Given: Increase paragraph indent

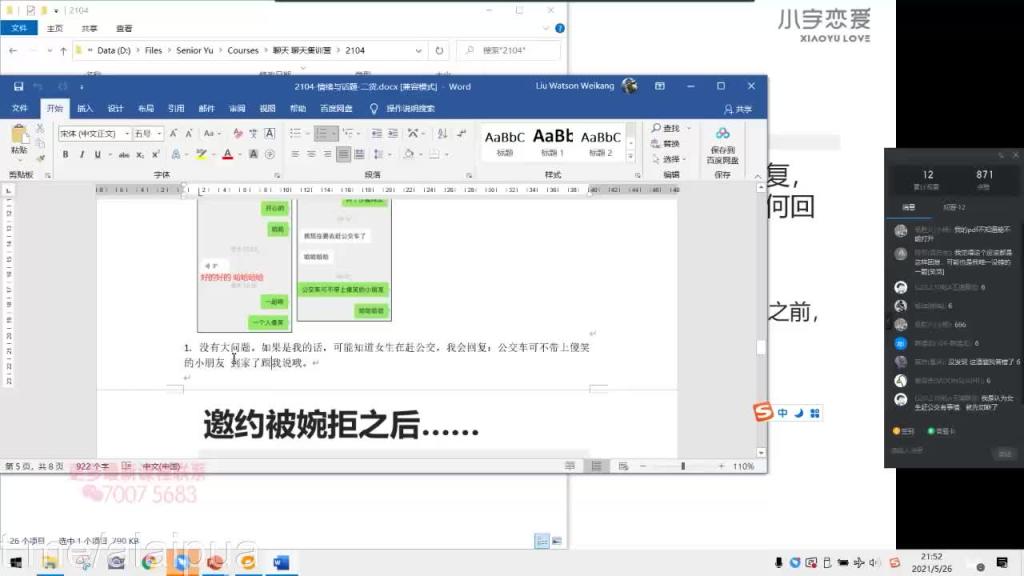Looking at the screenshot, I should click(392, 133).
